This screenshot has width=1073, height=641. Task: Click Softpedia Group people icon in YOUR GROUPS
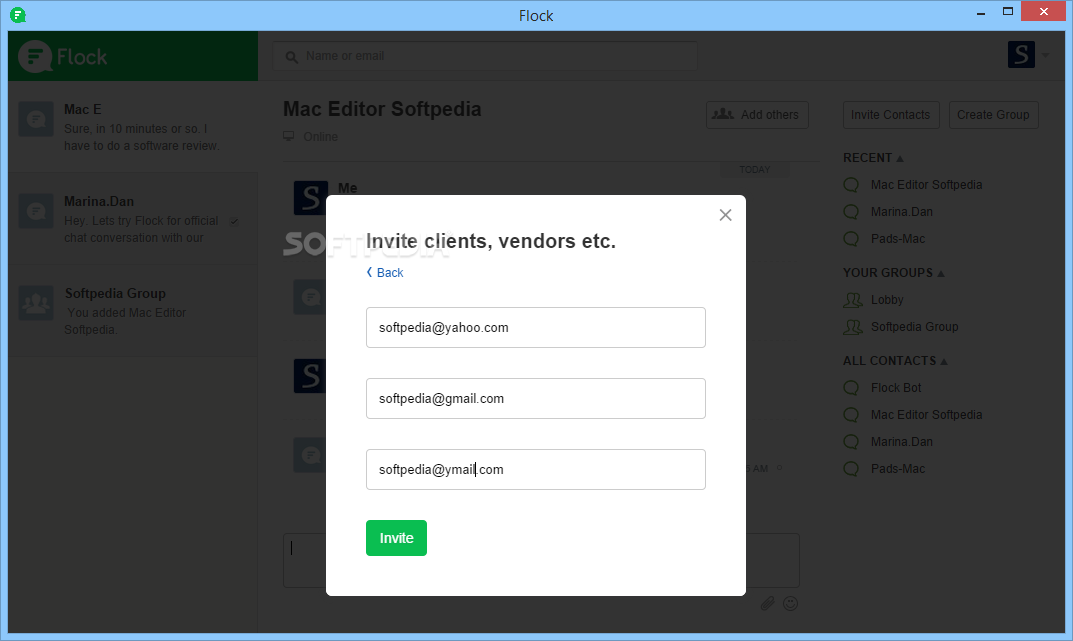pyautogui.click(x=853, y=327)
